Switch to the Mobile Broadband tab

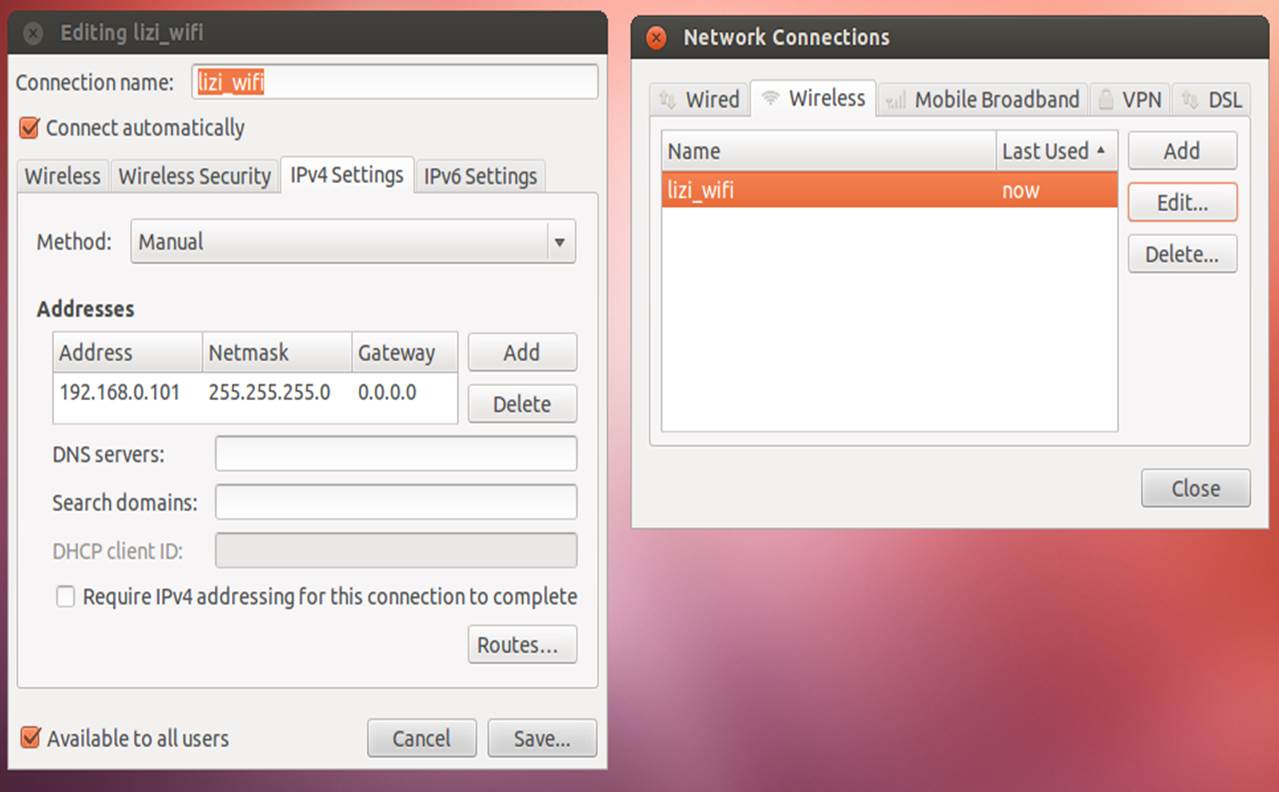983,100
